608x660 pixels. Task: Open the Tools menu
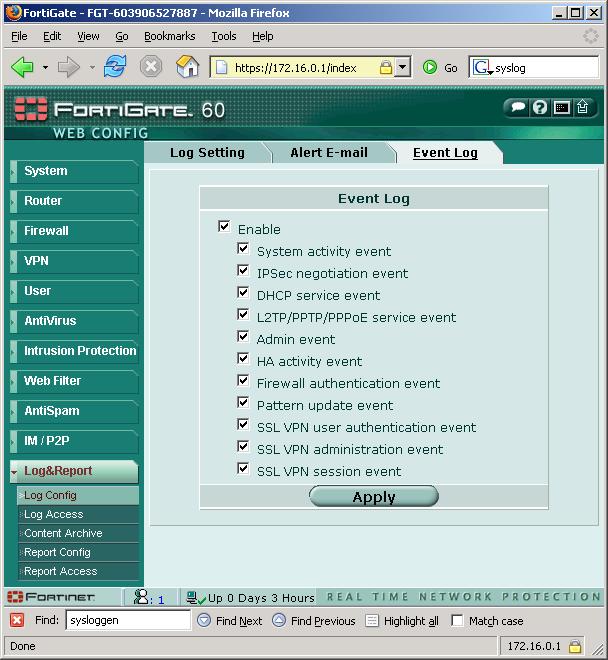tap(224, 37)
